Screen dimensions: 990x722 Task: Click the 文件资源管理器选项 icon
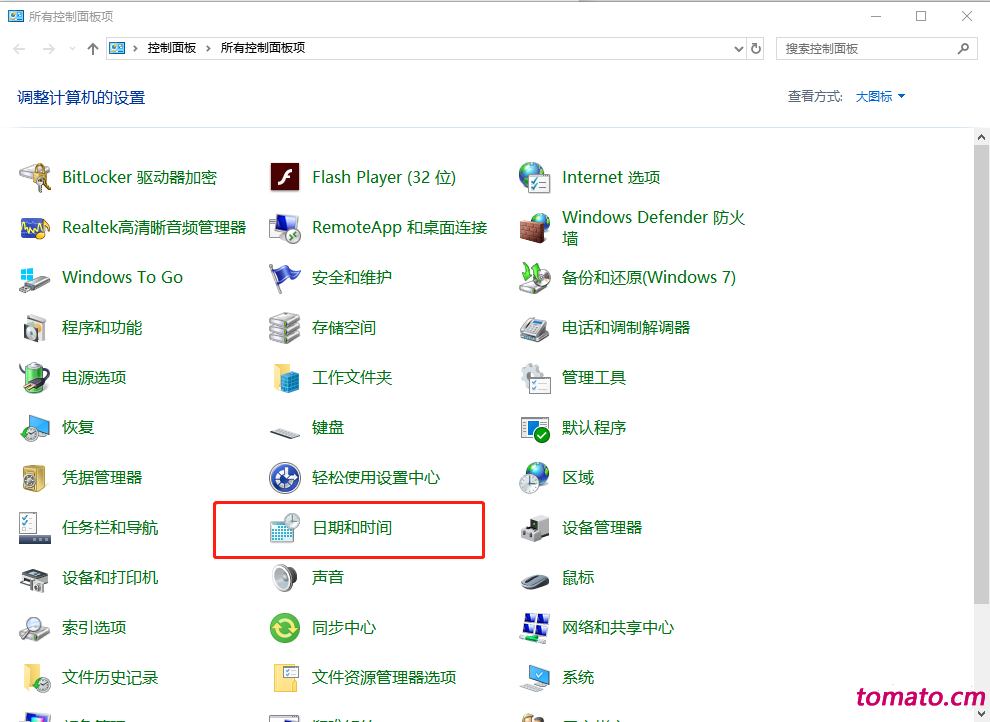pyautogui.click(x=286, y=678)
